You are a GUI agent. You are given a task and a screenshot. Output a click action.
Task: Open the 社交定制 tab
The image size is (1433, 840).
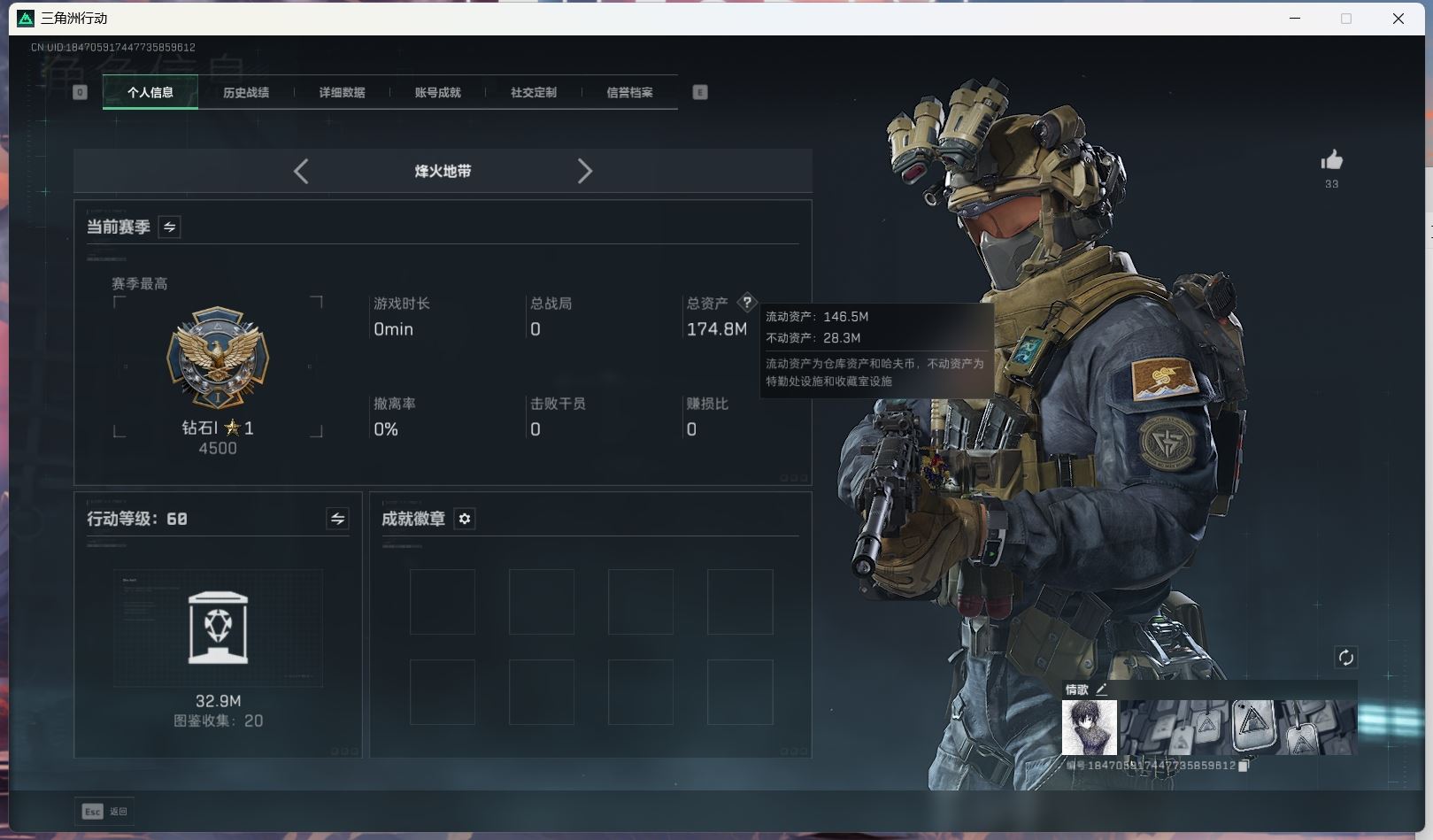coord(533,92)
